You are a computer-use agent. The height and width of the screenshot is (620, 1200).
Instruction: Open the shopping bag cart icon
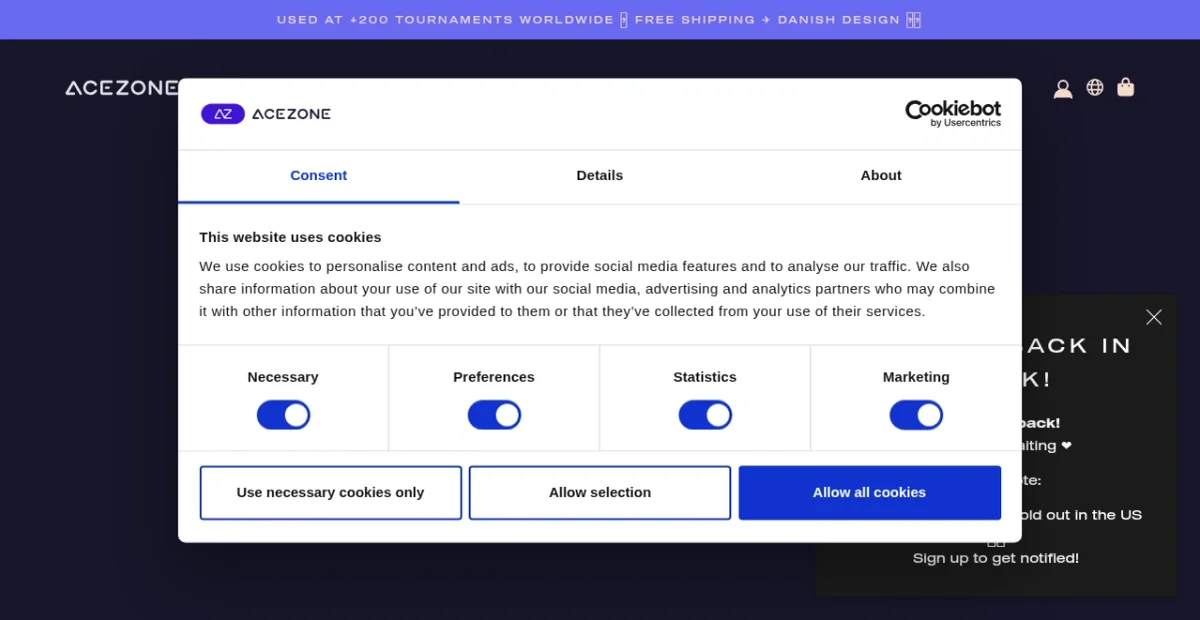pos(1126,87)
